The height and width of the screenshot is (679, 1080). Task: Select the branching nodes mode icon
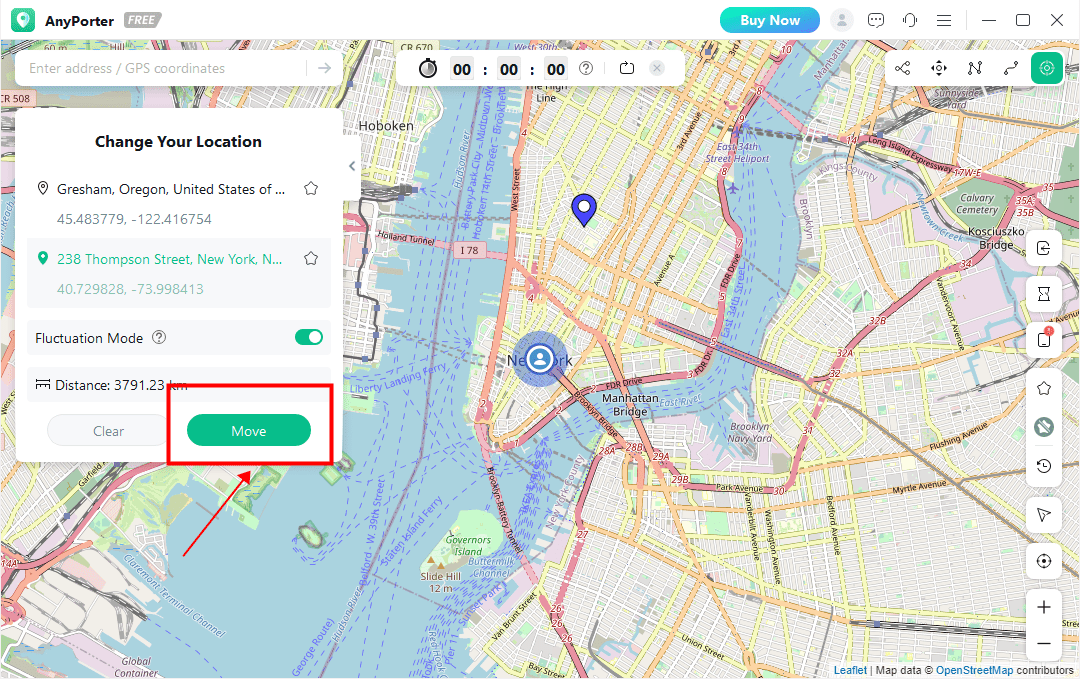(x=902, y=68)
